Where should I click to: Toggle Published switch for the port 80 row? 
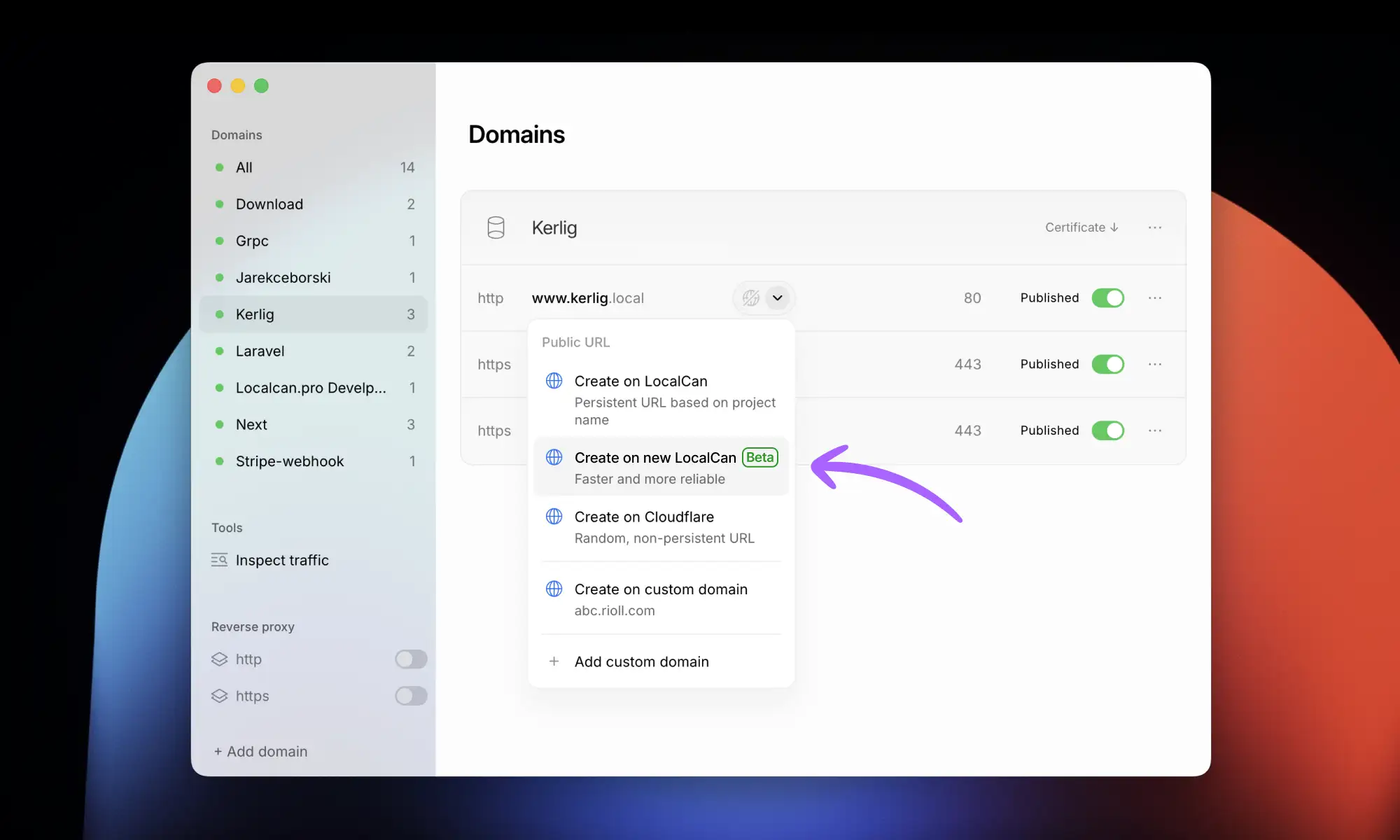tap(1108, 298)
